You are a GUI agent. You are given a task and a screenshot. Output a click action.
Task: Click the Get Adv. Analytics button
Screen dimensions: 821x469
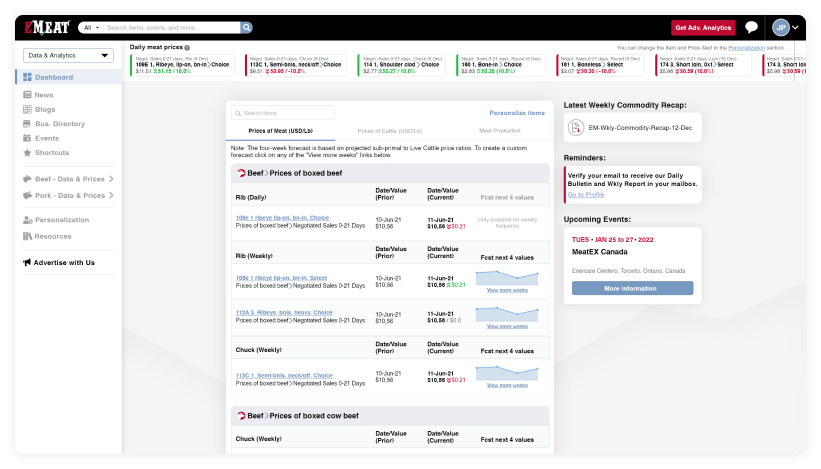[x=702, y=28]
